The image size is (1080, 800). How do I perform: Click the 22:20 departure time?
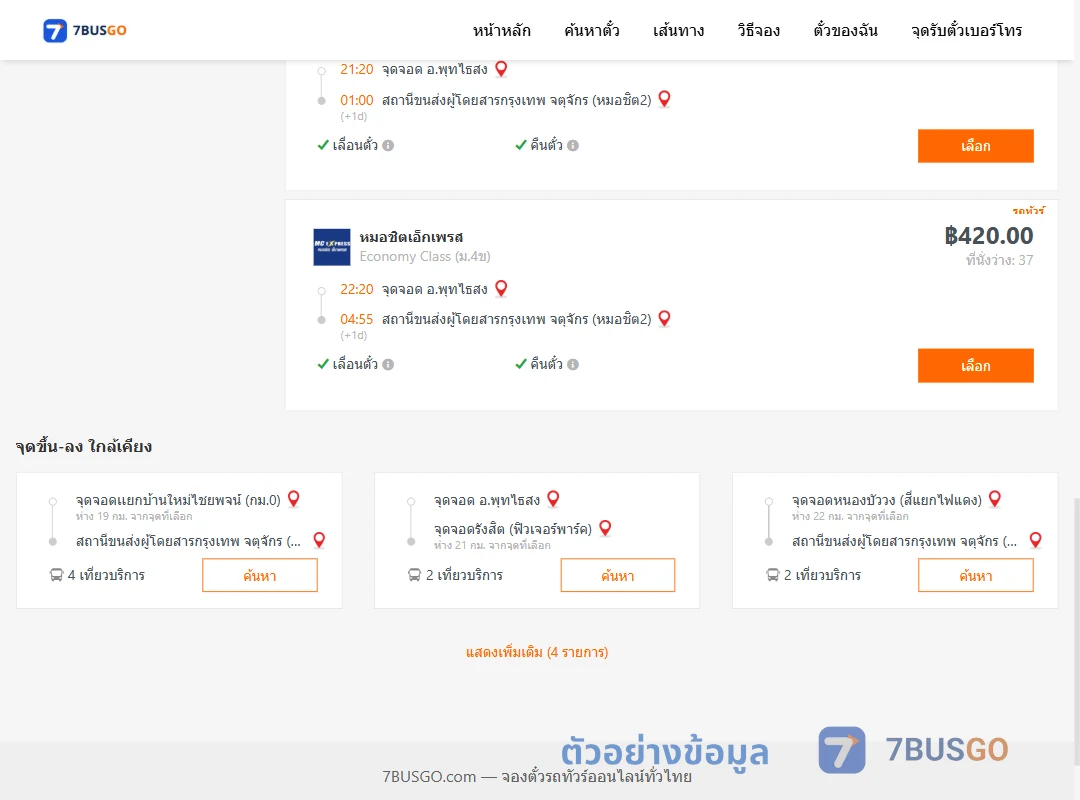coord(356,289)
